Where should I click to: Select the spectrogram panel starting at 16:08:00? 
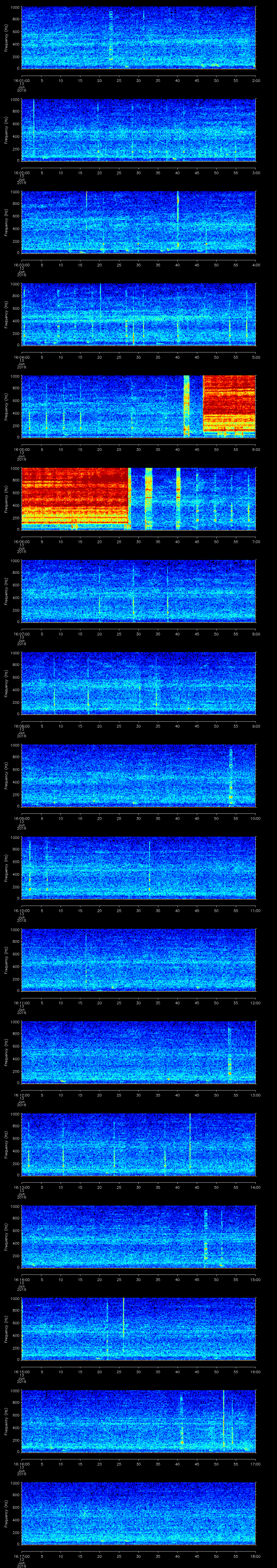pos(138,683)
